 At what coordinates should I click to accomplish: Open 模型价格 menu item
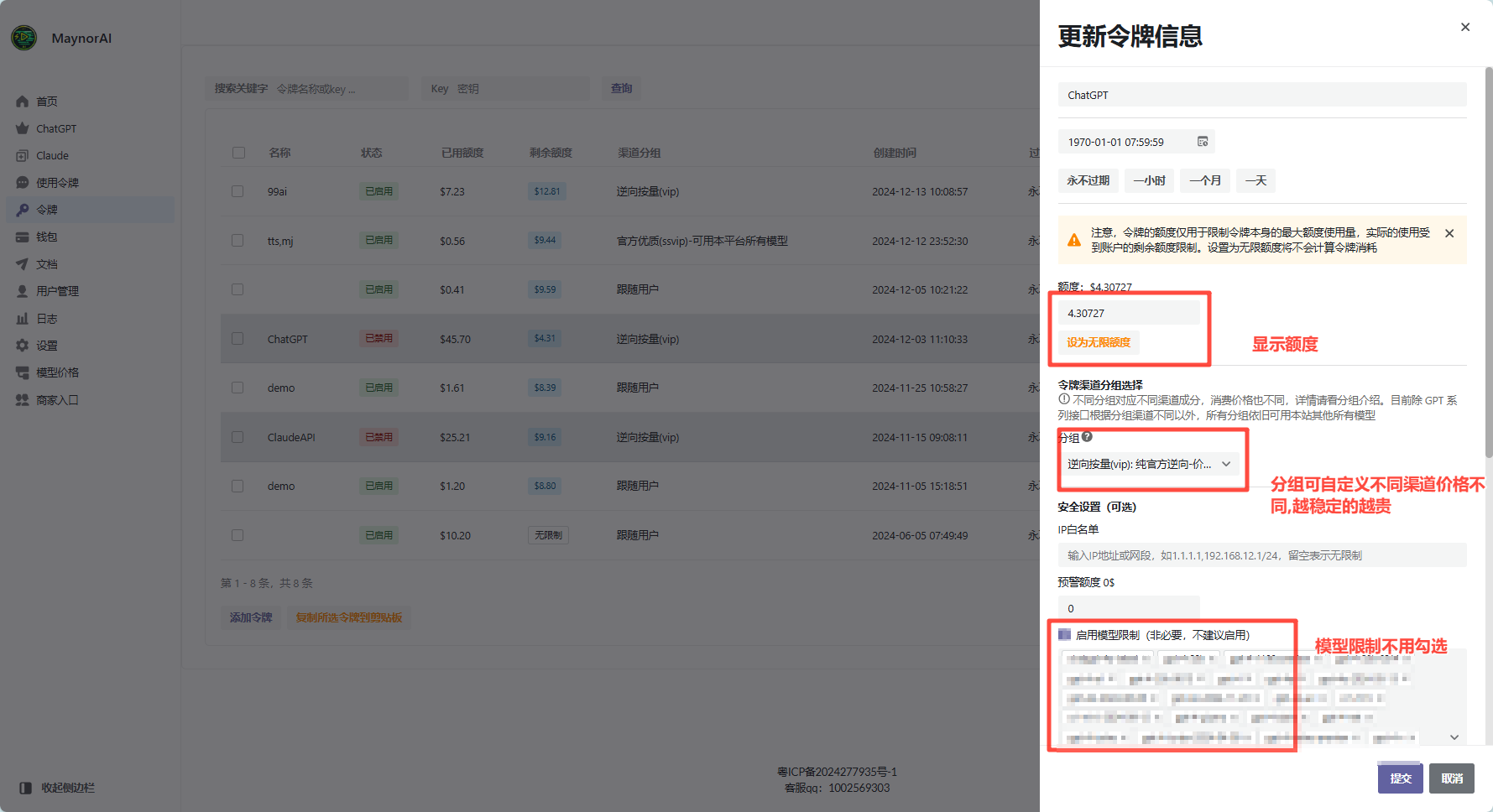(90, 372)
